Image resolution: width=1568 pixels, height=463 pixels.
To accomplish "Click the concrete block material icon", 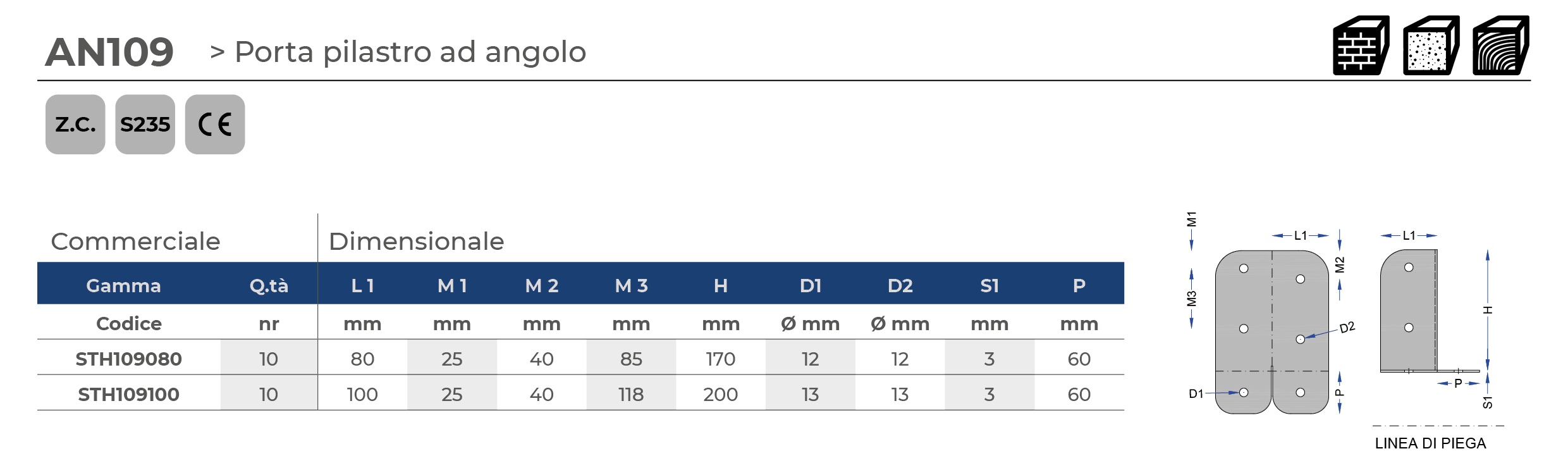I will 1431,46.
